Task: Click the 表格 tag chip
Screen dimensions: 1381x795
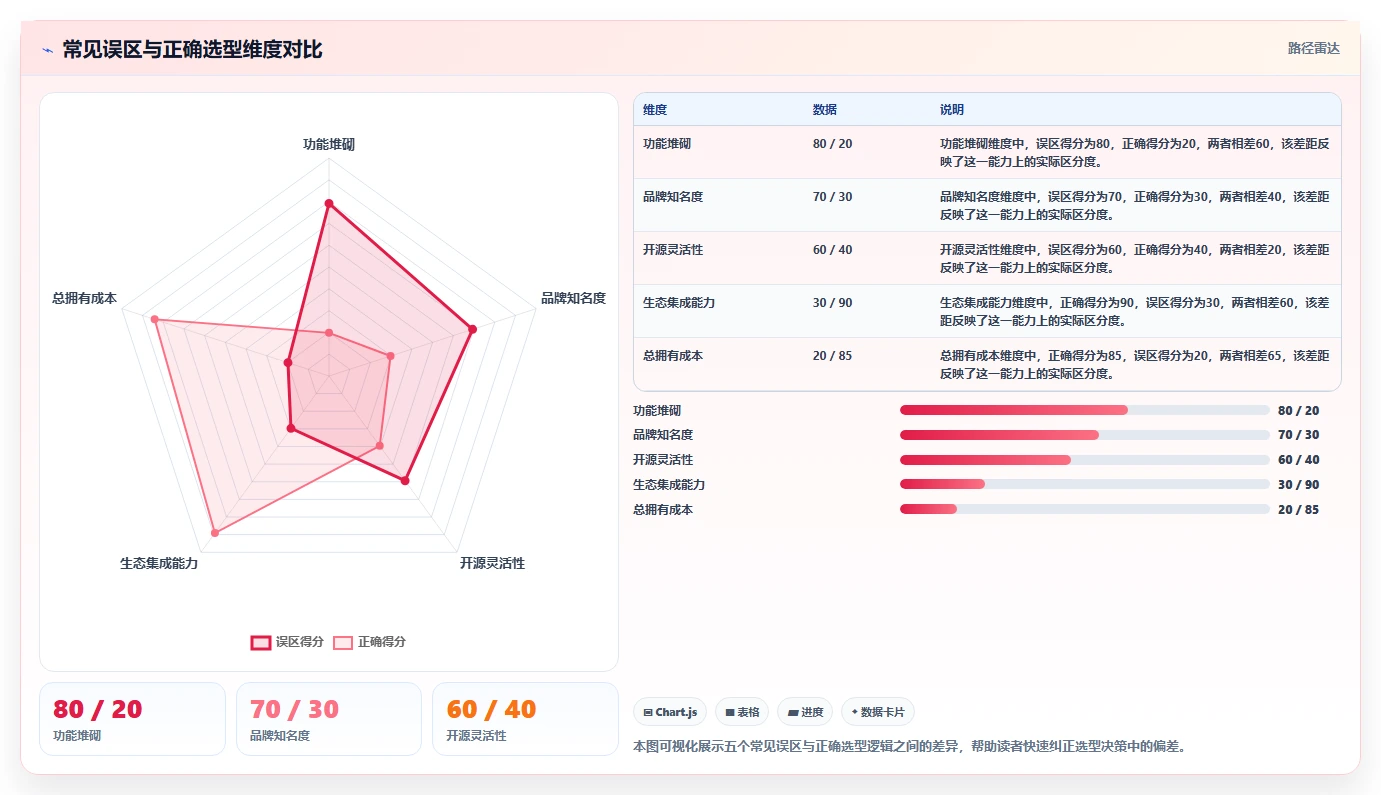Action: point(742,712)
